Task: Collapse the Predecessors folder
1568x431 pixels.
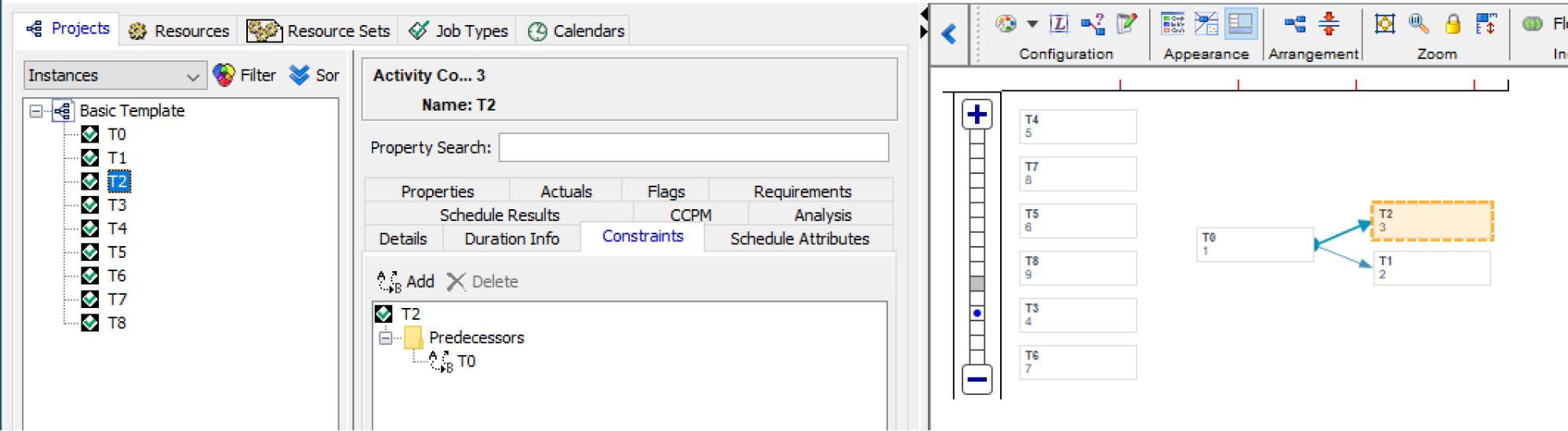Action: tap(385, 338)
